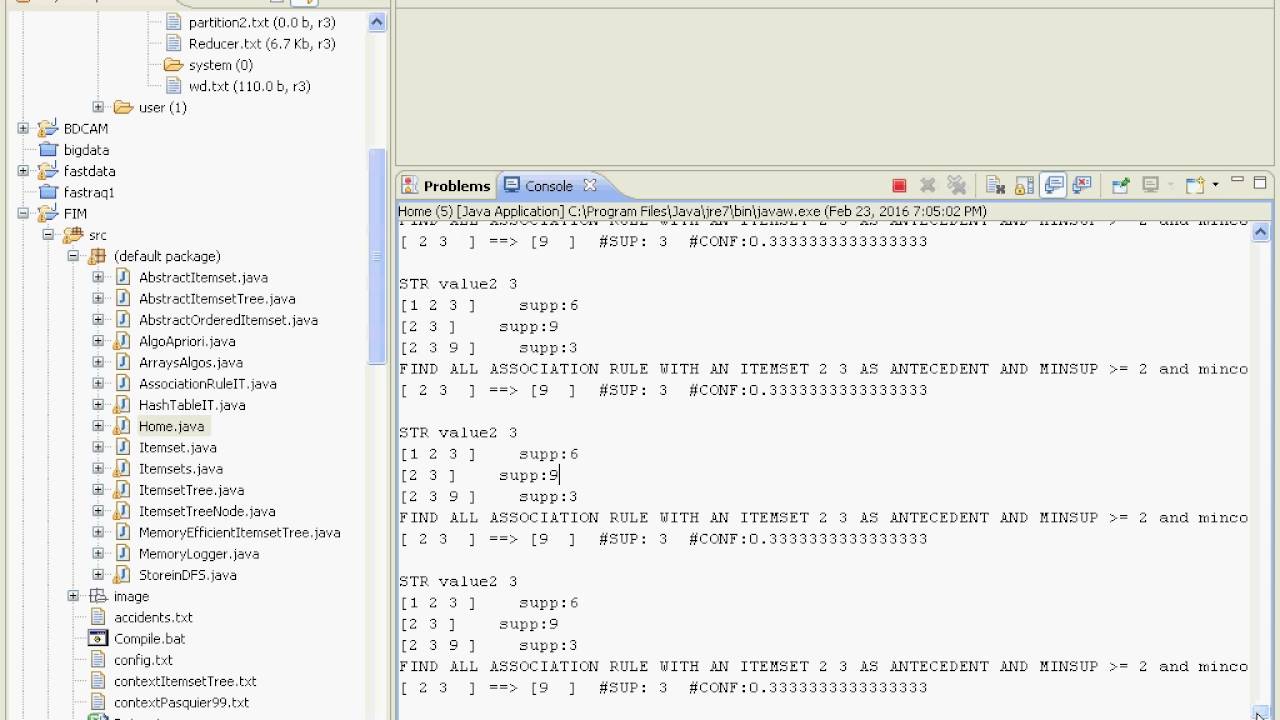Select partition2.txt in the tree

tap(262, 22)
